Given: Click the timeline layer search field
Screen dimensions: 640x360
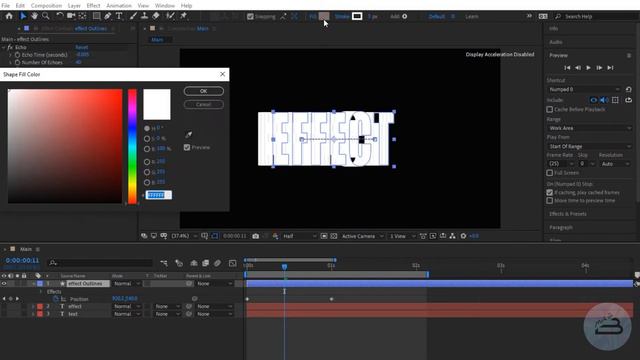Looking at the screenshot, I should point(101,263).
